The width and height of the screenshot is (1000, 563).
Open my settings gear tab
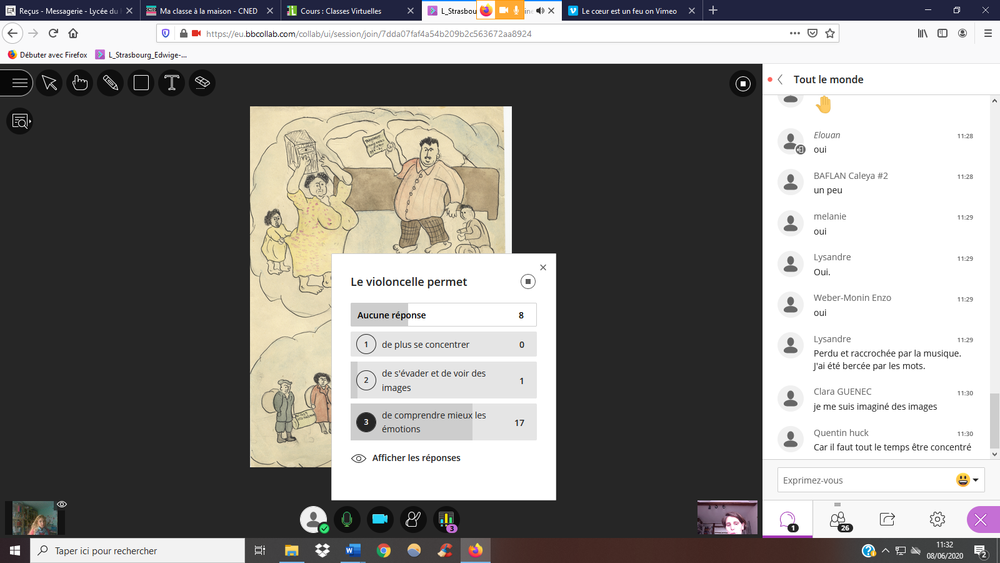(x=937, y=520)
